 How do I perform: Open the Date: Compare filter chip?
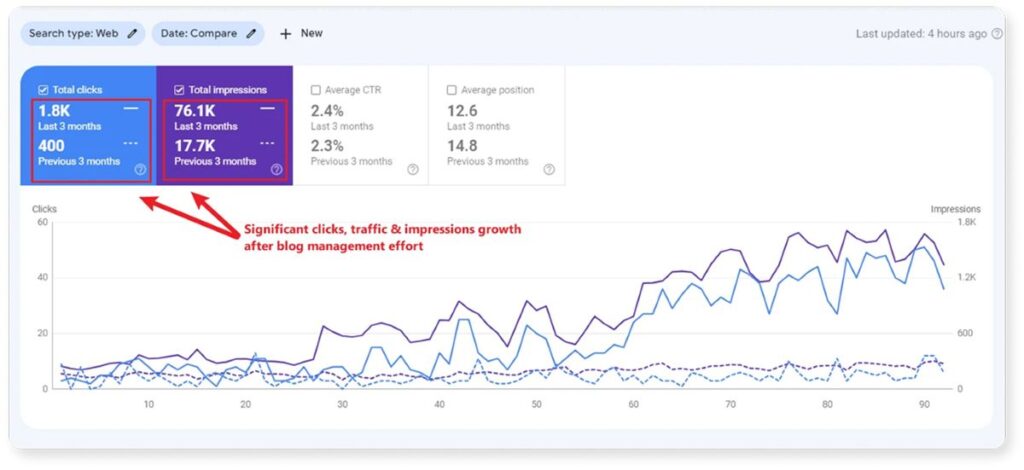(x=201, y=34)
